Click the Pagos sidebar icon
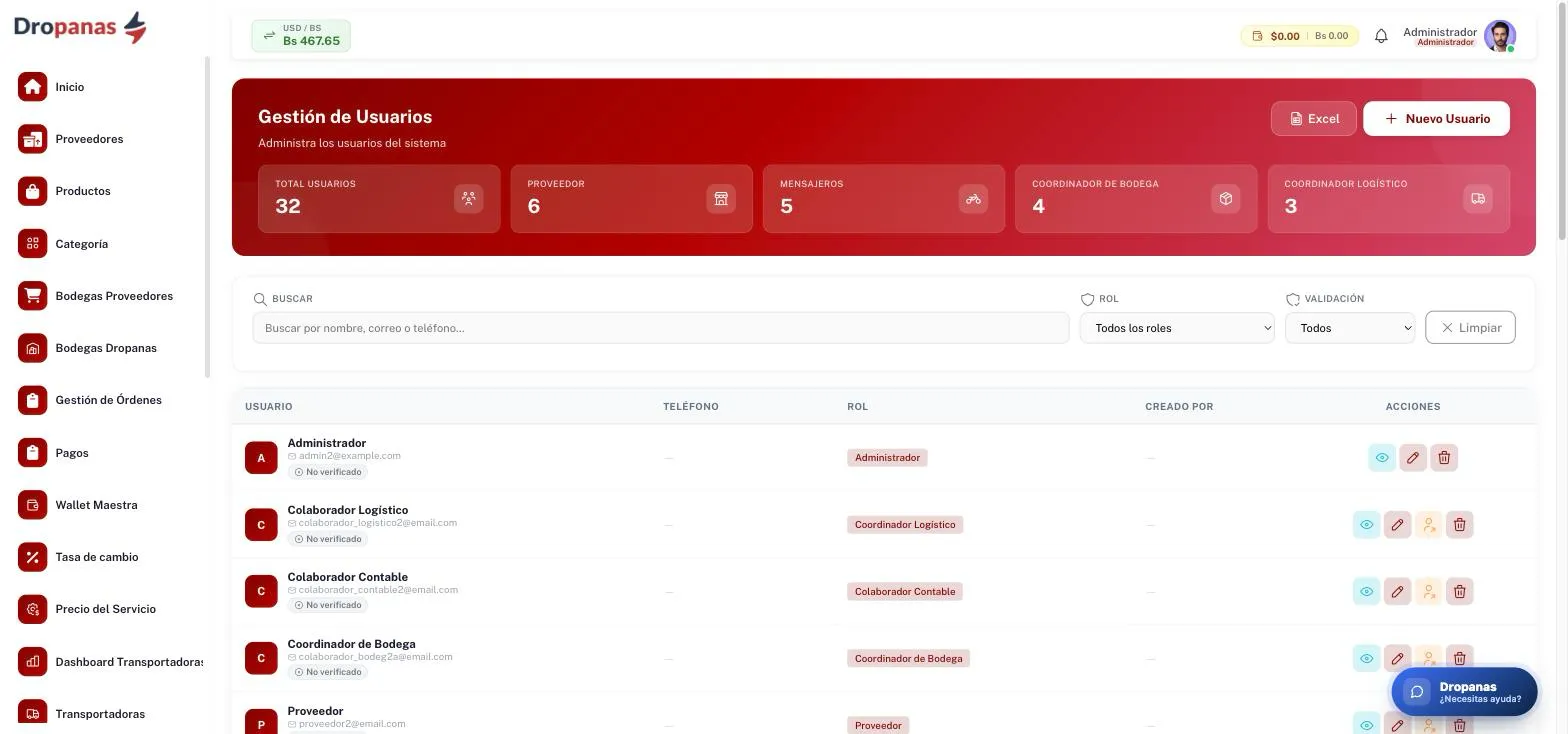Screen dimensions: 1568x734 click(32, 453)
